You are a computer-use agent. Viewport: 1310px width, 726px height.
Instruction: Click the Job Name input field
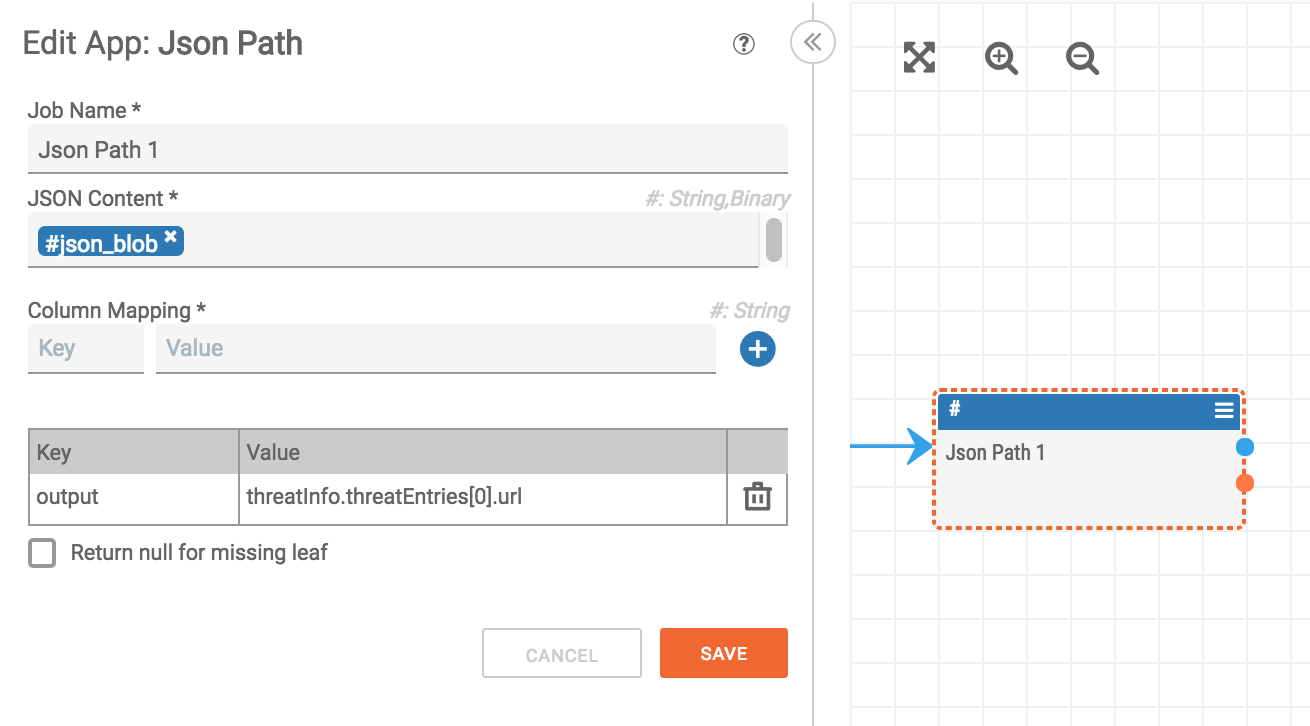pos(407,150)
